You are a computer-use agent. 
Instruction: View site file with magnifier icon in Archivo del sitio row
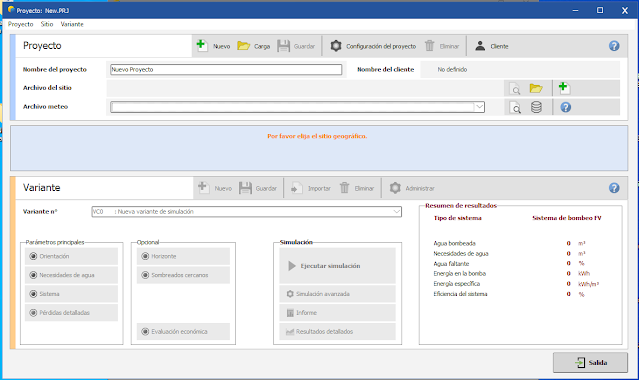click(x=515, y=88)
